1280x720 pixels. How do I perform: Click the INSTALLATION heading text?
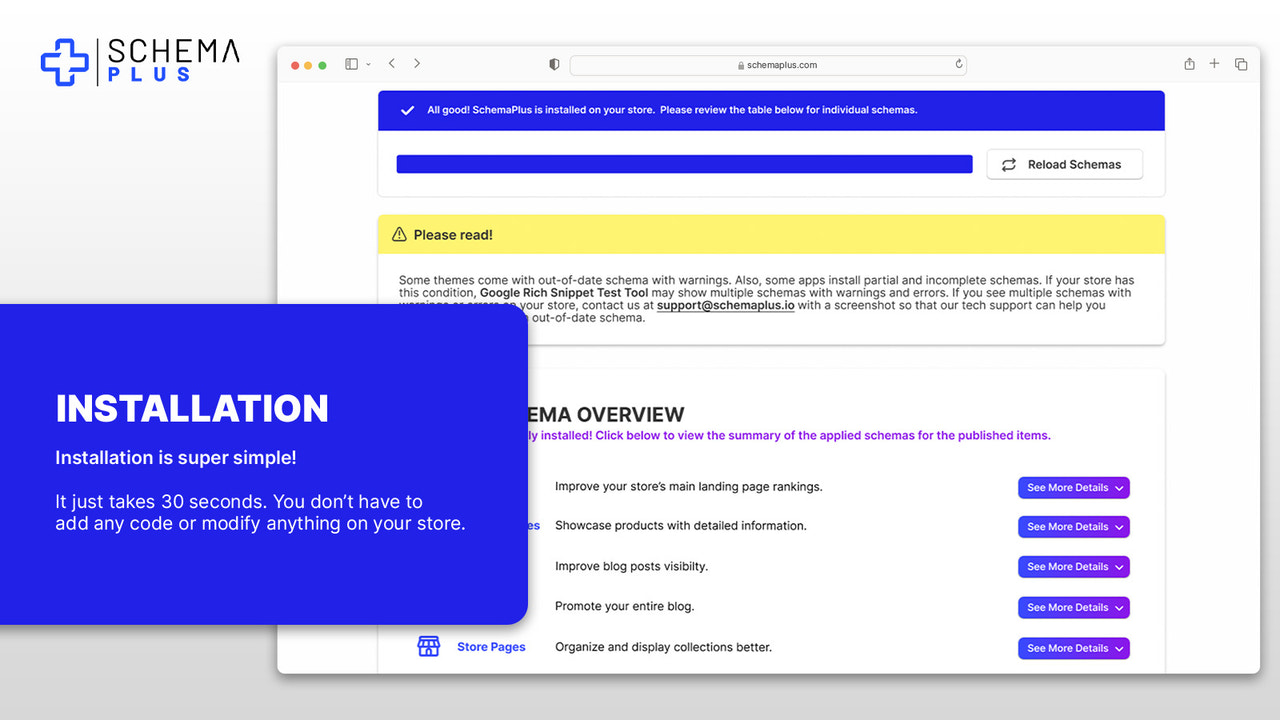tap(192, 408)
